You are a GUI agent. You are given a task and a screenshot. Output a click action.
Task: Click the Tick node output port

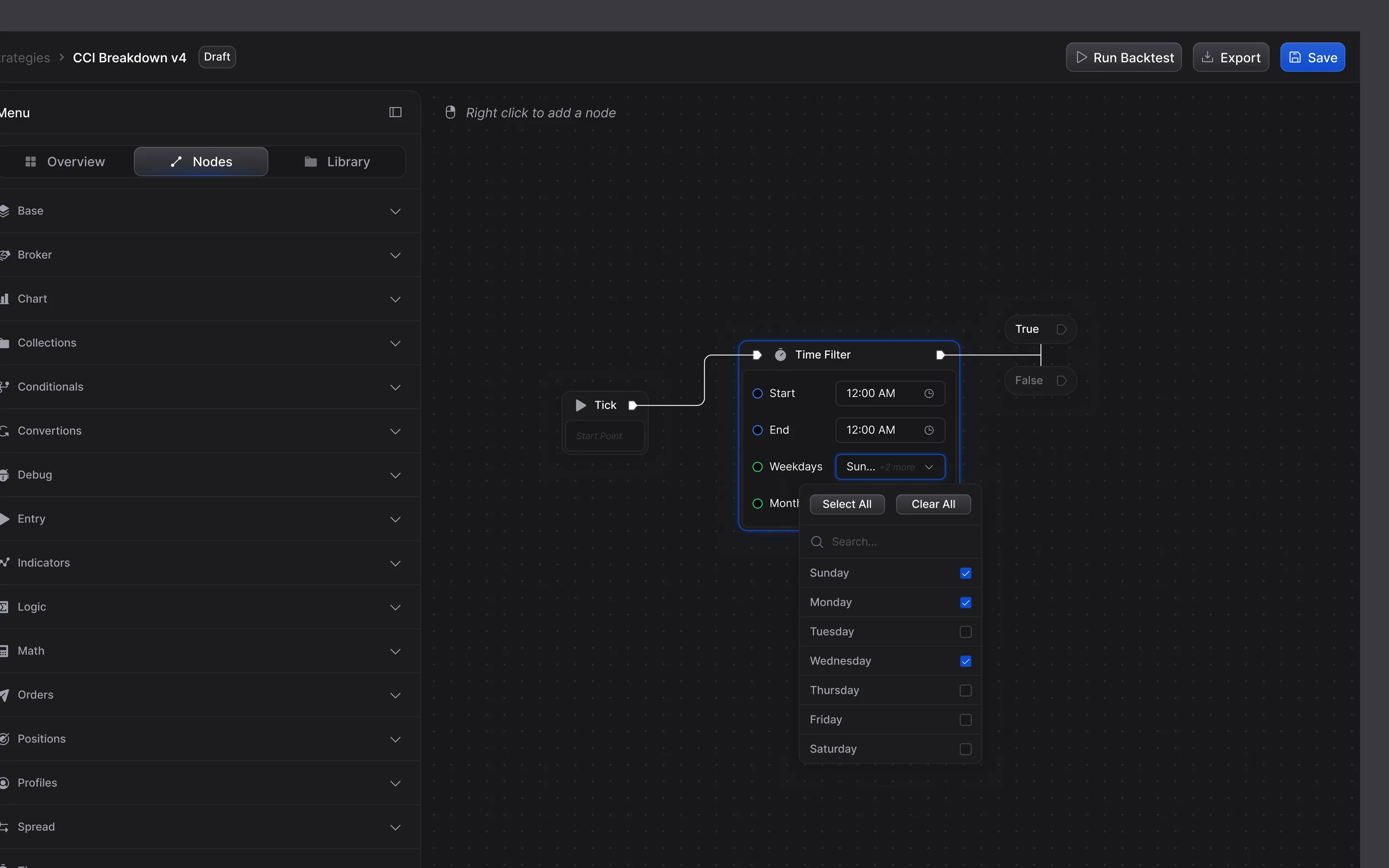[632, 405]
